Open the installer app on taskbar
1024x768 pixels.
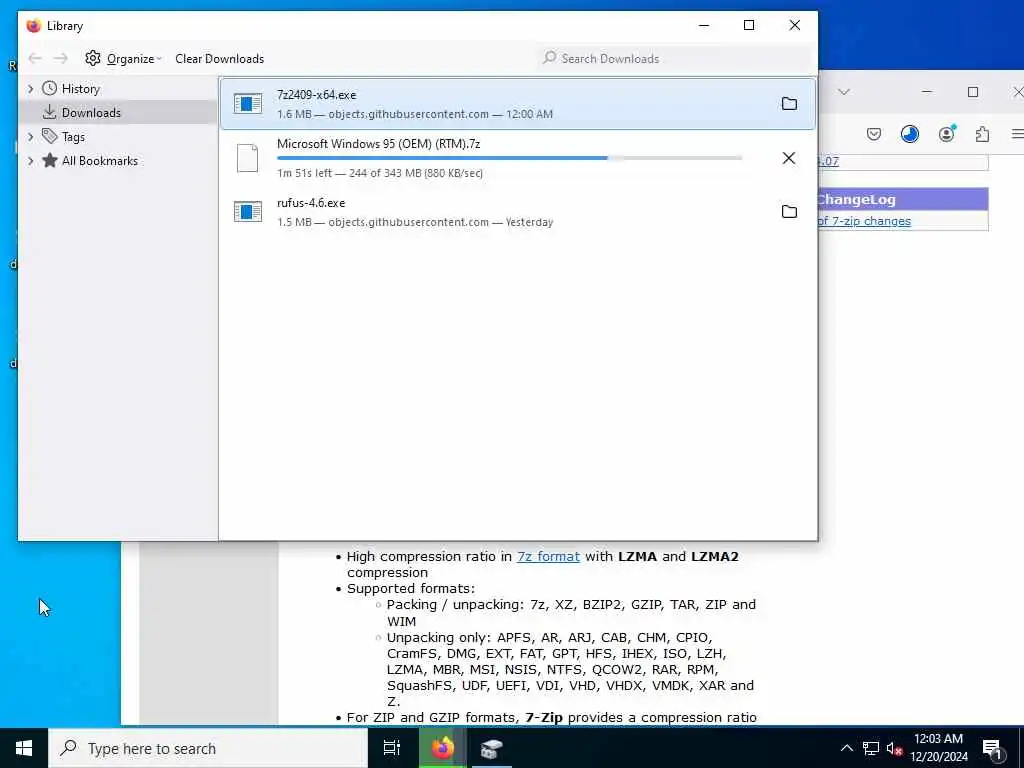point(491,748)
